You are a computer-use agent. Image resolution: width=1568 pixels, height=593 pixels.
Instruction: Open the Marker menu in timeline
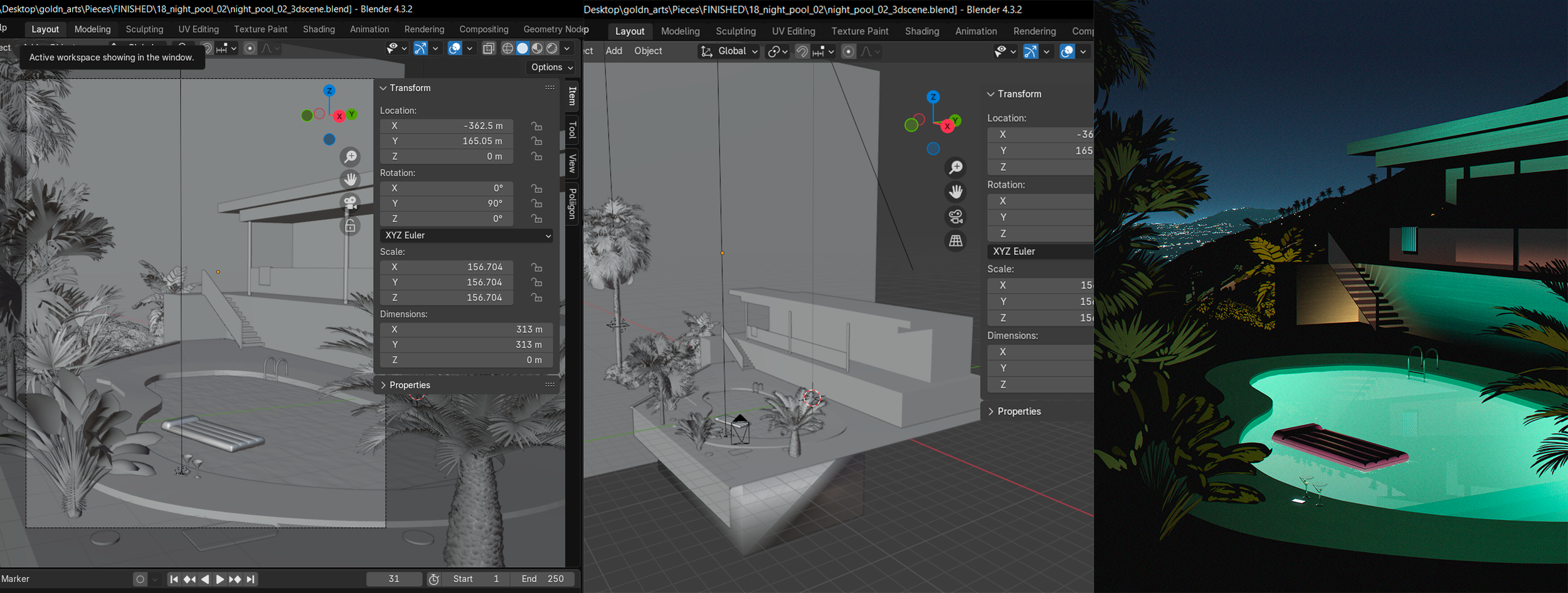click(x=15, y=579)
